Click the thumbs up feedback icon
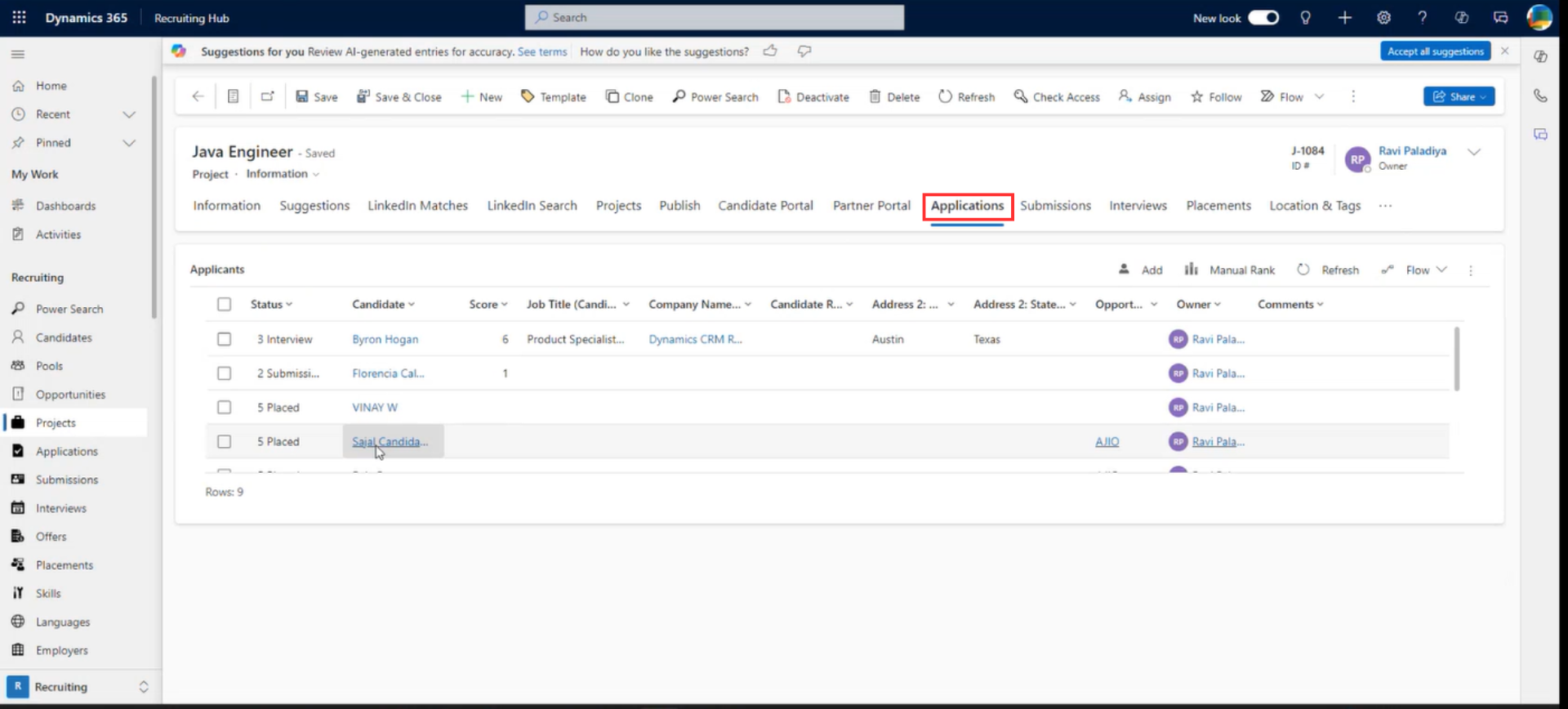This screenshot has width=1568, height=709. click(x=770, y=51)
